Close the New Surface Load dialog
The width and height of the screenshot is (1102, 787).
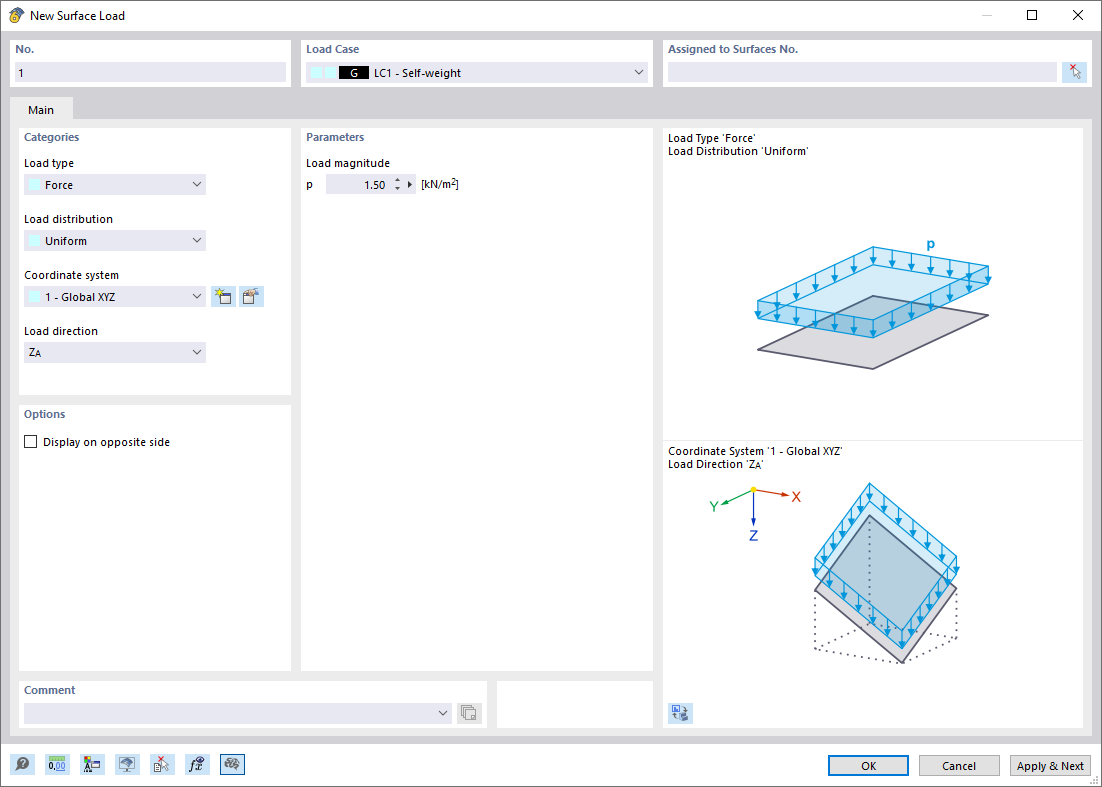click(x=1077, y=15)
